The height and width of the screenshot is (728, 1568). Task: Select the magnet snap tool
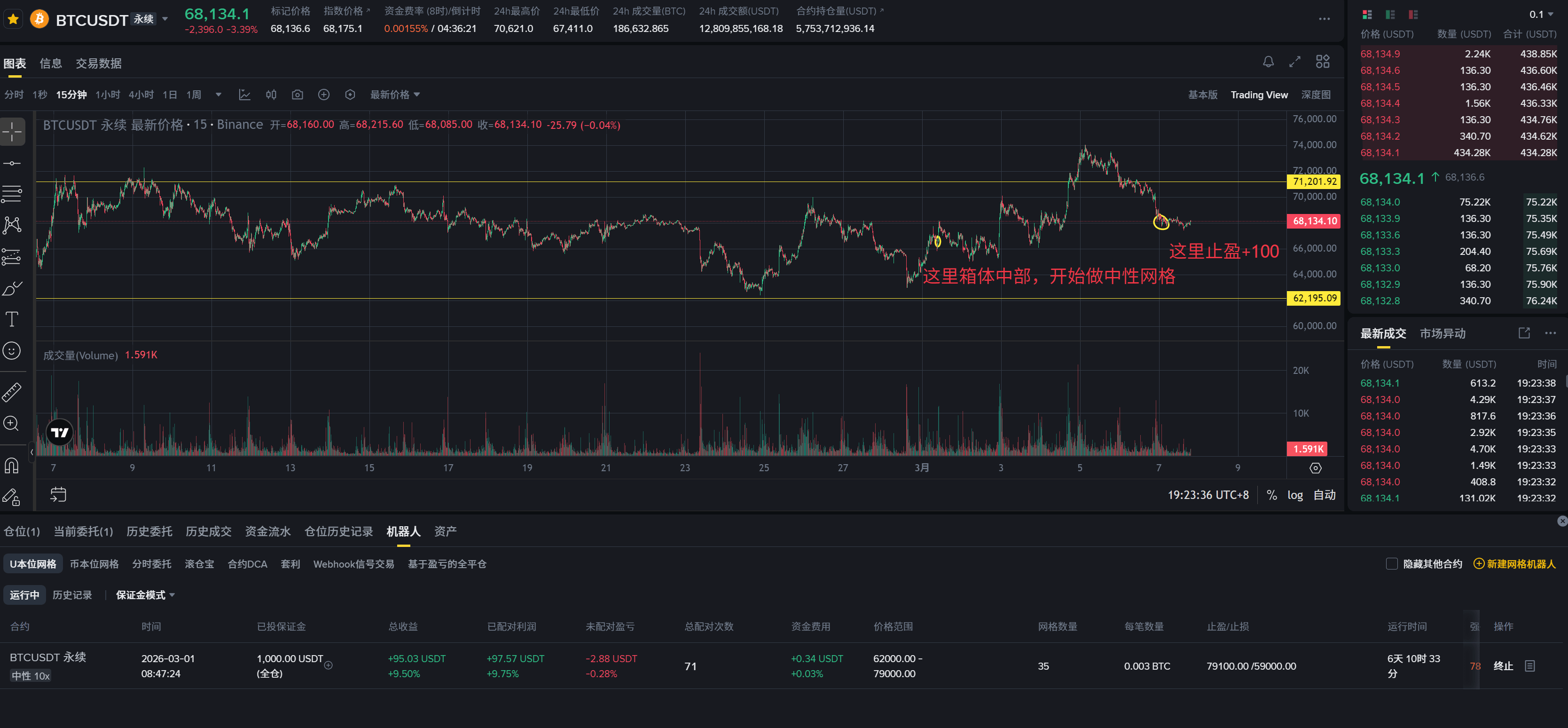(x=12, y=466)
